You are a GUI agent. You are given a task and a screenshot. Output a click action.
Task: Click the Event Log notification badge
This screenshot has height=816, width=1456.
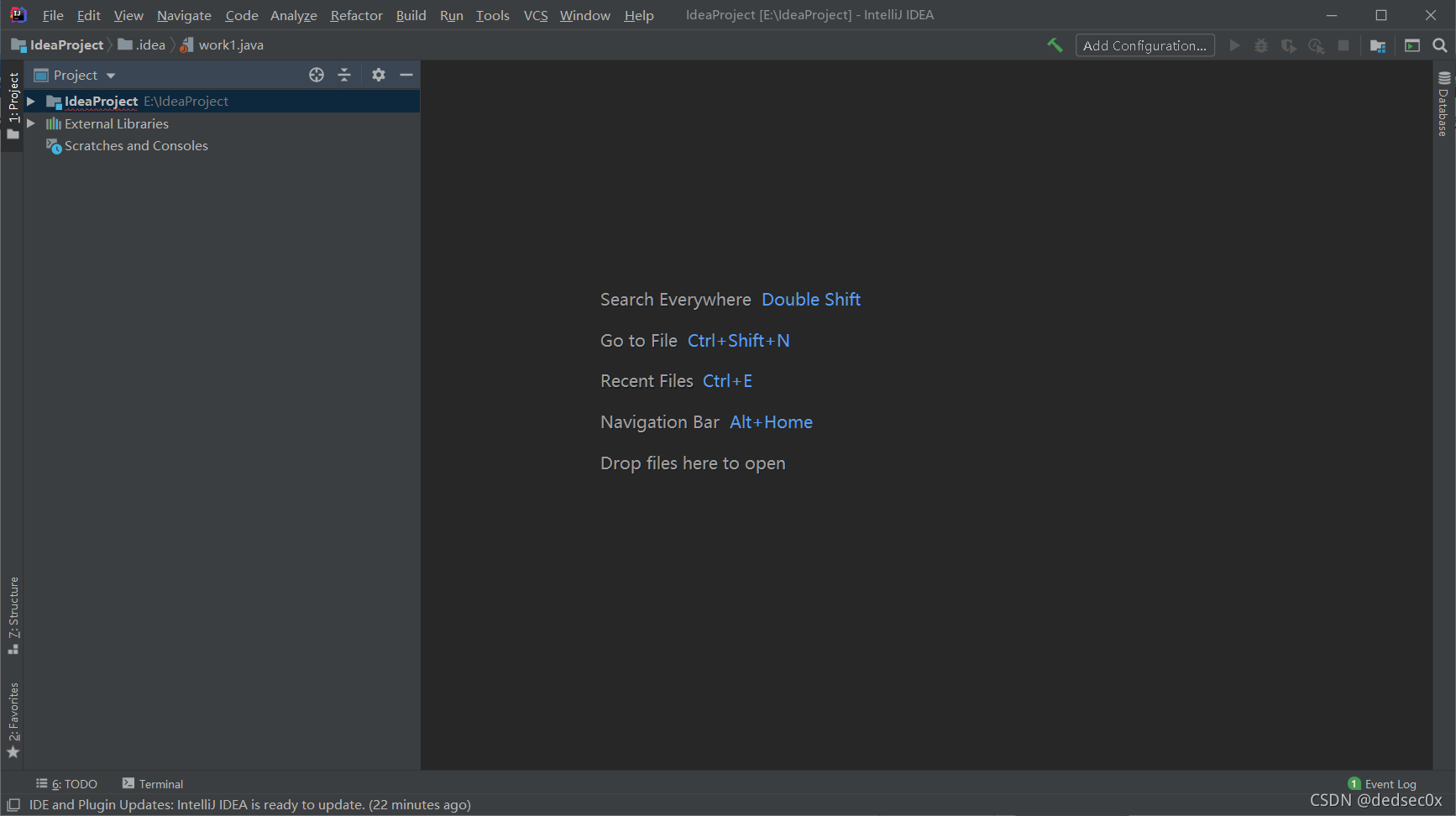click(1354, 783)
